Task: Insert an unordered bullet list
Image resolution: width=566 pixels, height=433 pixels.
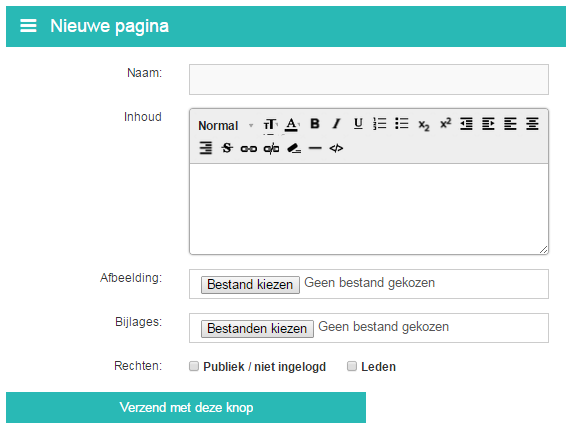Action: pyautogui.click(x=402, y=124)
